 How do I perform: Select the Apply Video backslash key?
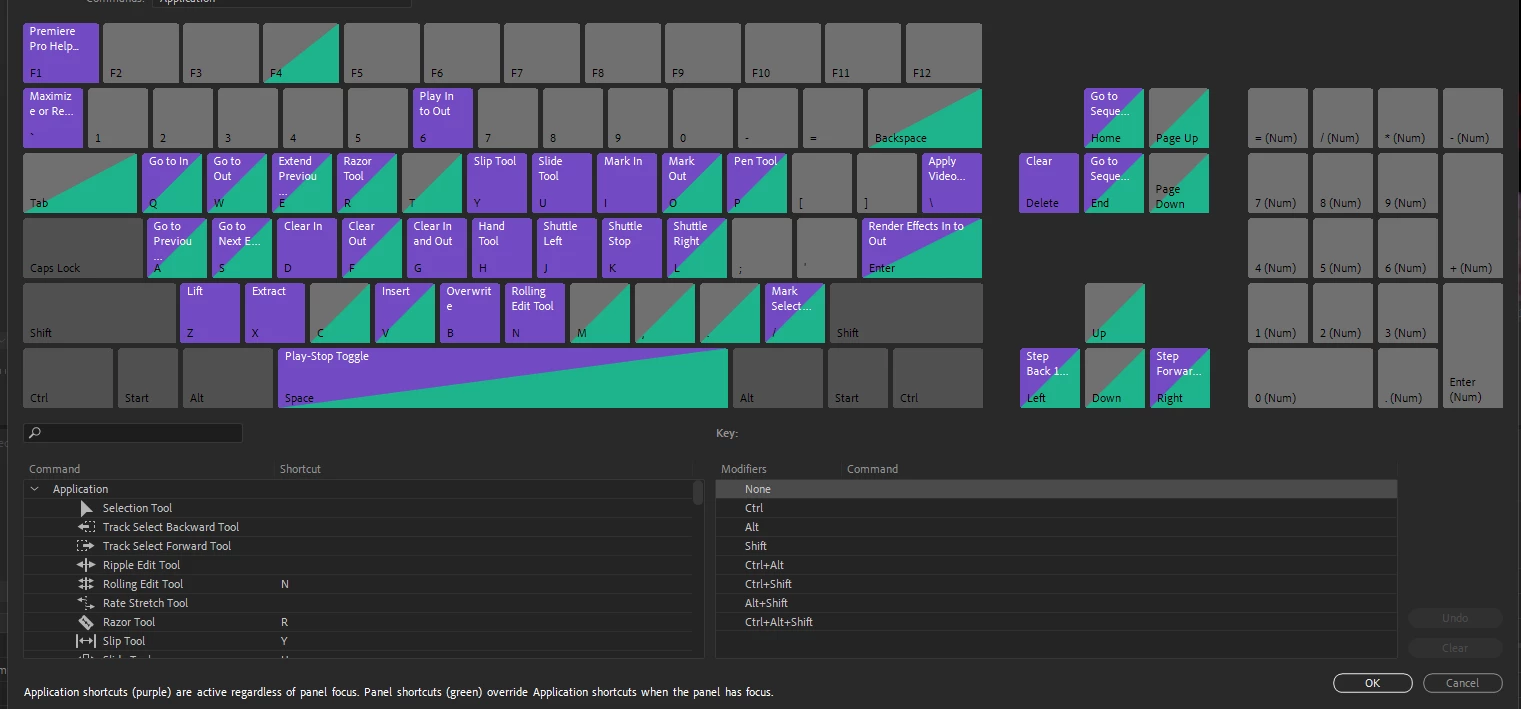tap(952, 183)
